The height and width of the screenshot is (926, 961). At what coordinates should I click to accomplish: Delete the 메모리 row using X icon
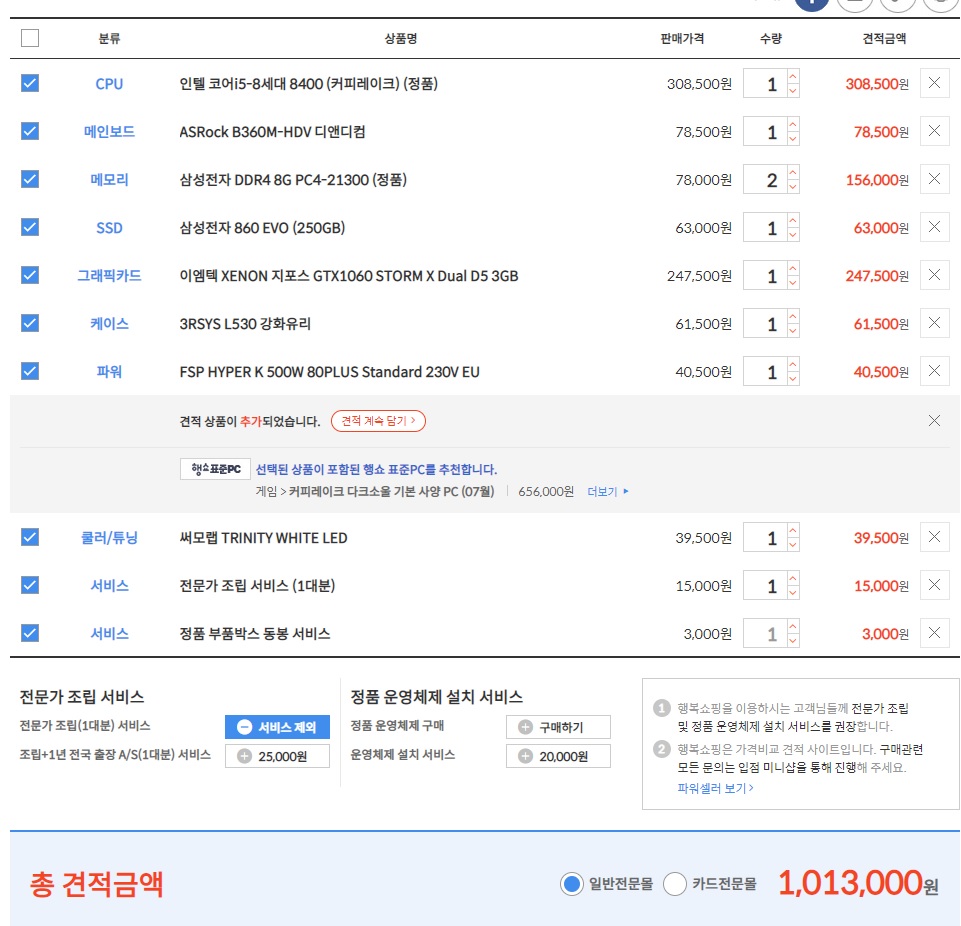point(934,179)
